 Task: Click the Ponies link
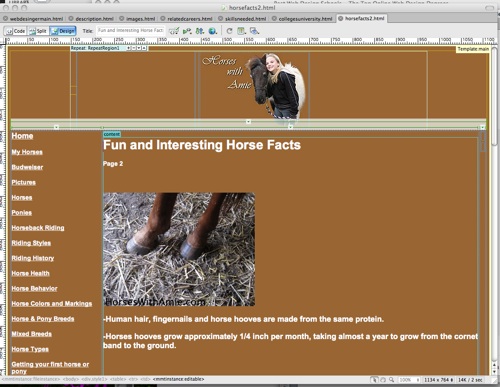(x=22, y=213)
